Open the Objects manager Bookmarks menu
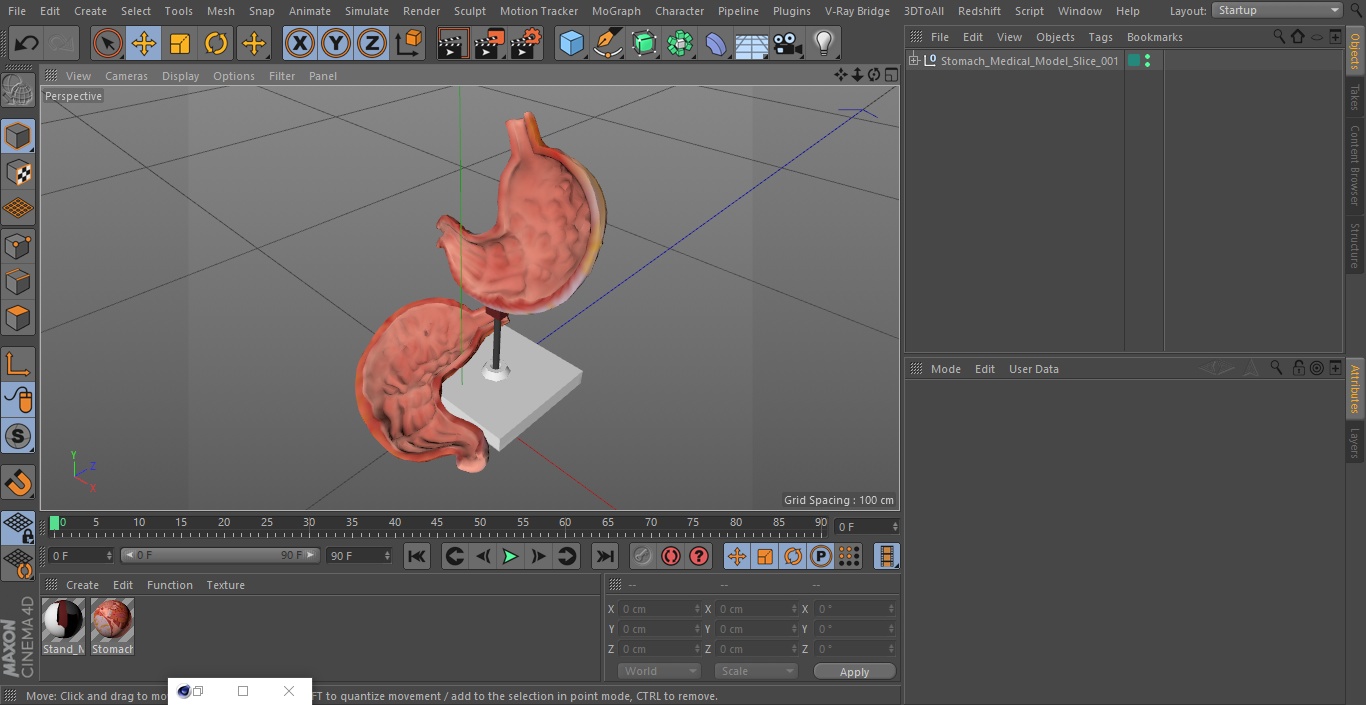 (1154, 37)
